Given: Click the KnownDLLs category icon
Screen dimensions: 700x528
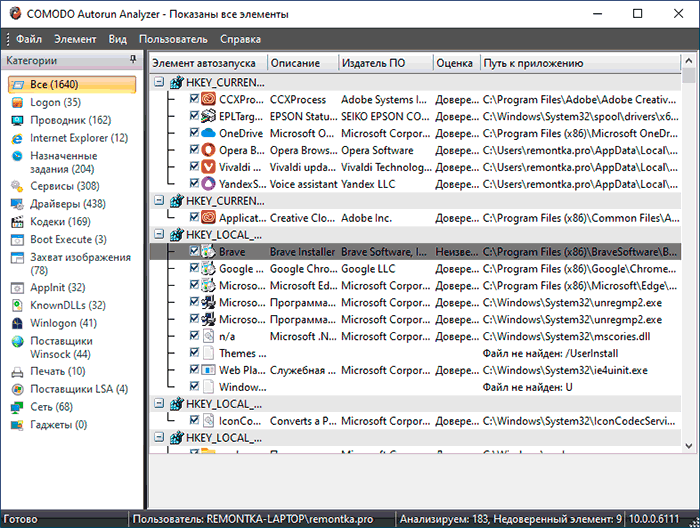Looking at the screenshot, I should coord(17,306).
